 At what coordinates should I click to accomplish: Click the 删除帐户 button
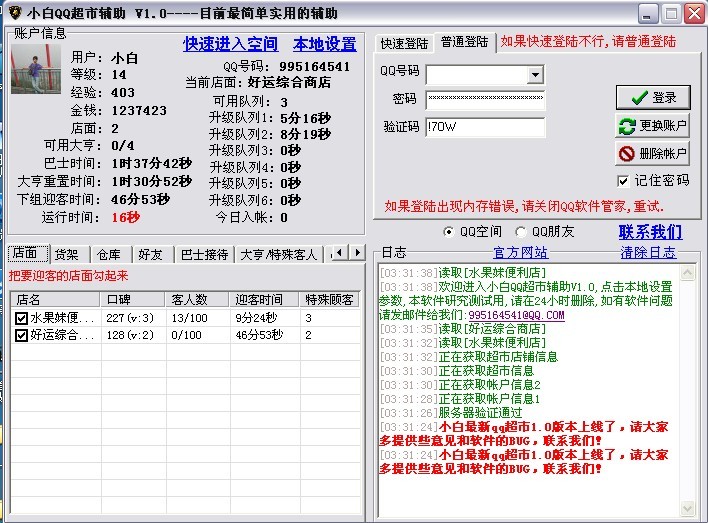(653, 153)
